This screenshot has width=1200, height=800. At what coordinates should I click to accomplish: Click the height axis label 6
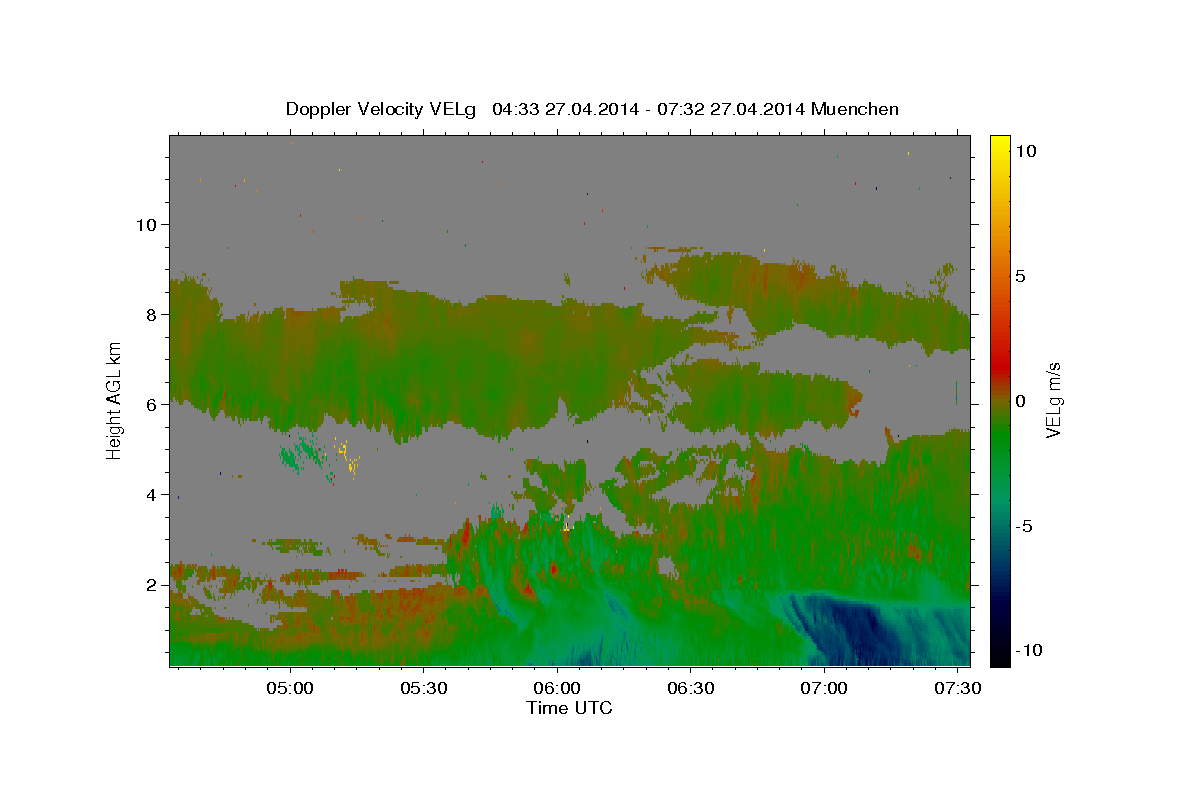point(152,404)
